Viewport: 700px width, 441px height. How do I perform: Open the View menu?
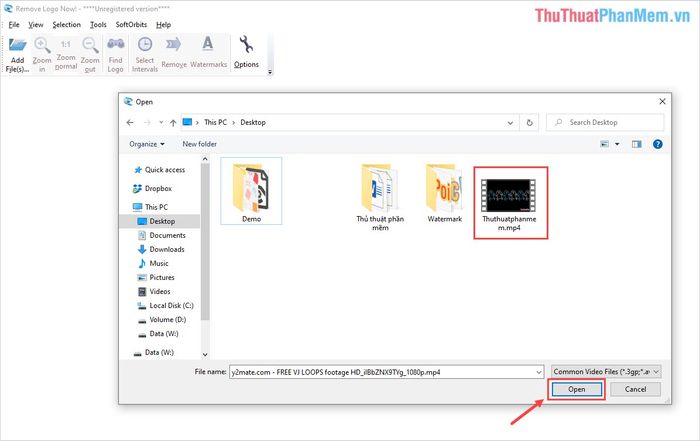click(36, 25)
